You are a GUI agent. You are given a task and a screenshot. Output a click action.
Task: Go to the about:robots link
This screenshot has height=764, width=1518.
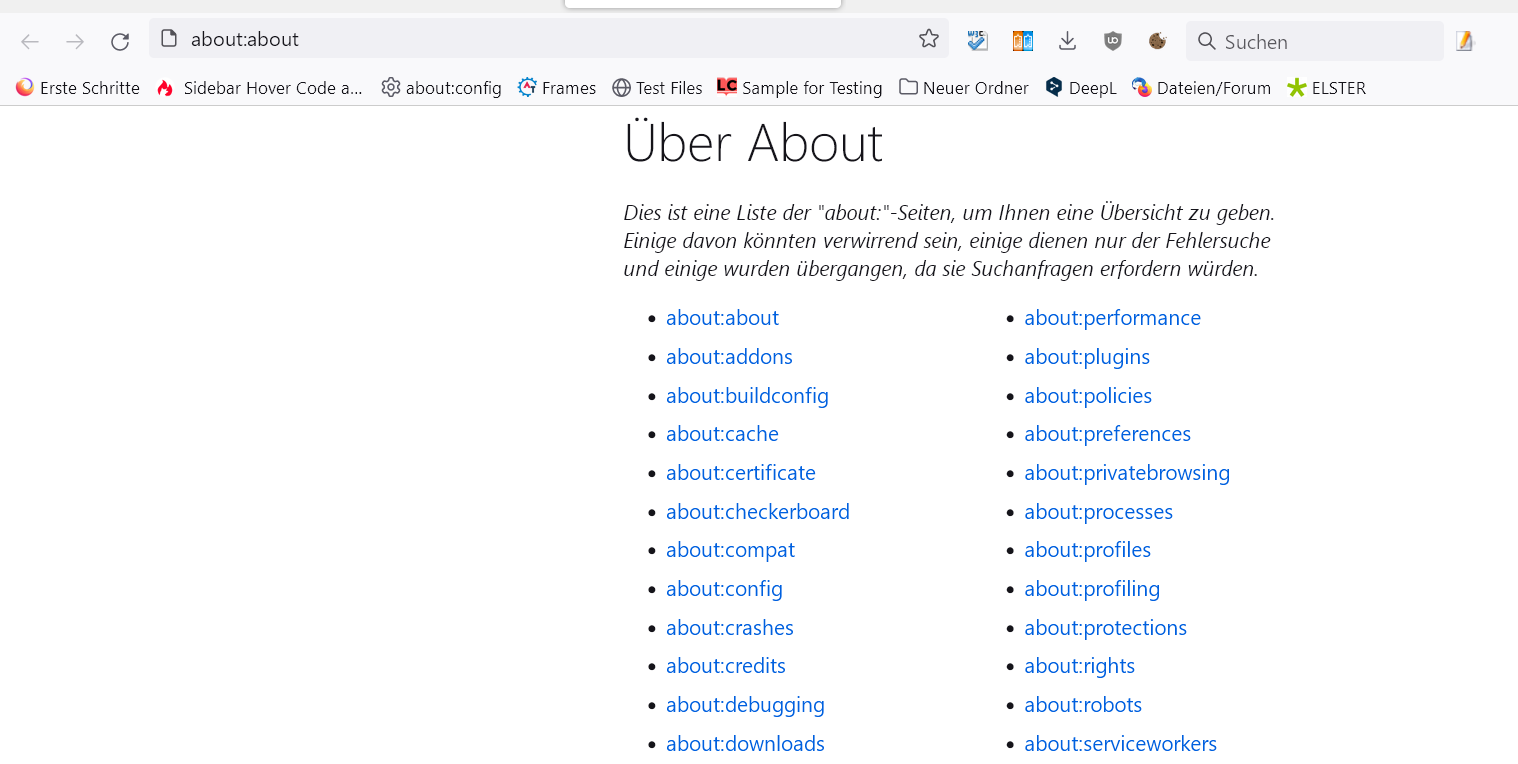pyautogui.click(x=1082, y=705)
